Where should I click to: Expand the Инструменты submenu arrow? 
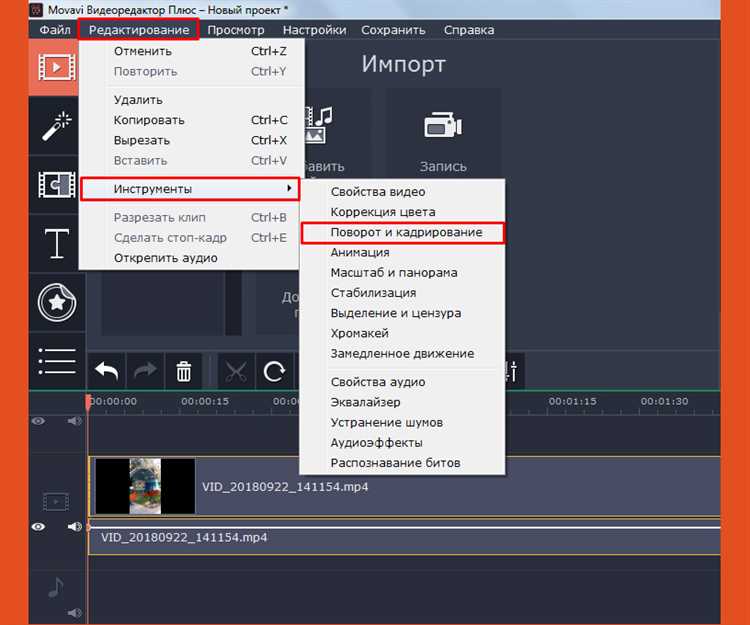click(289, 188)
